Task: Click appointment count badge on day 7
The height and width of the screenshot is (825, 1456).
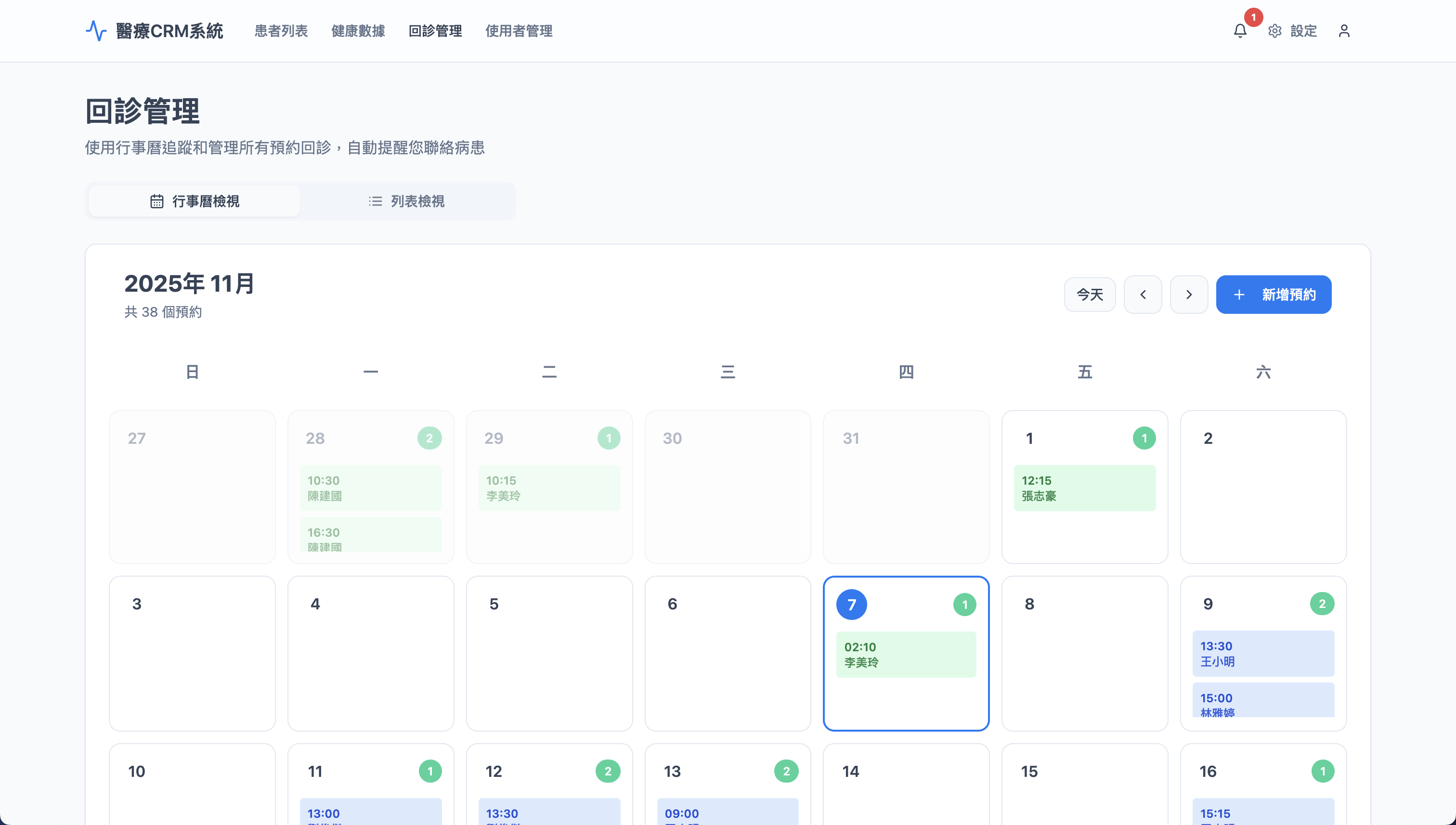Action: [964, 605]
